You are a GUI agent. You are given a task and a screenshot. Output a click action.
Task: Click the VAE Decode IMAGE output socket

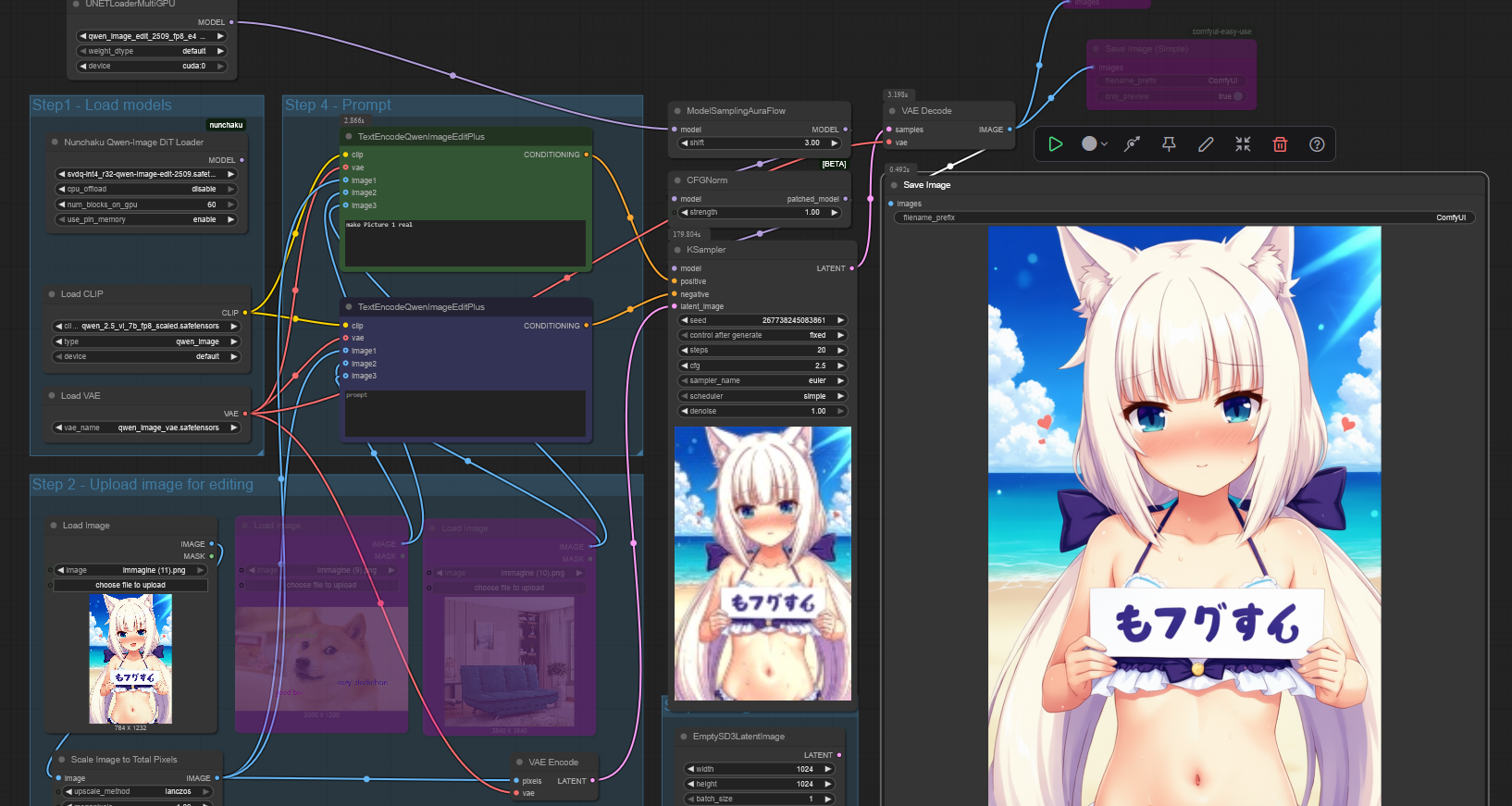[1010, 130]
